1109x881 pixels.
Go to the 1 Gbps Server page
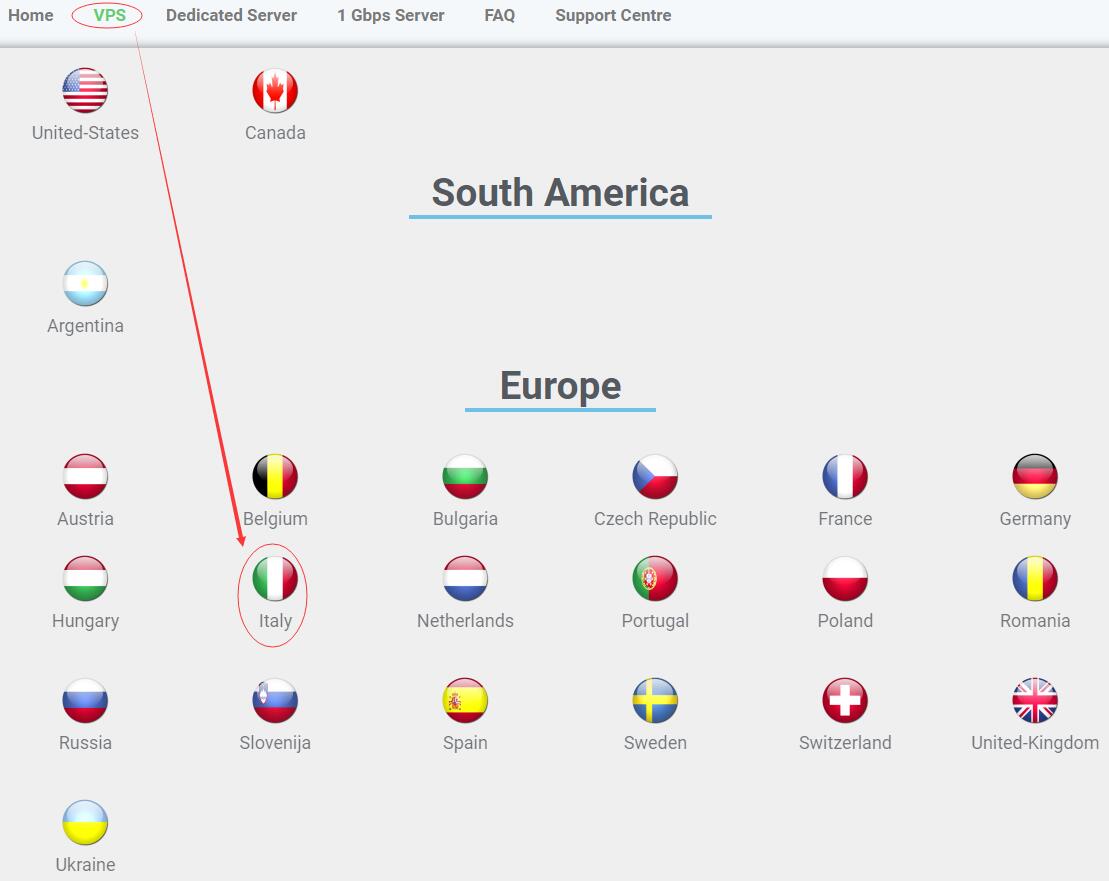point(390,15)
